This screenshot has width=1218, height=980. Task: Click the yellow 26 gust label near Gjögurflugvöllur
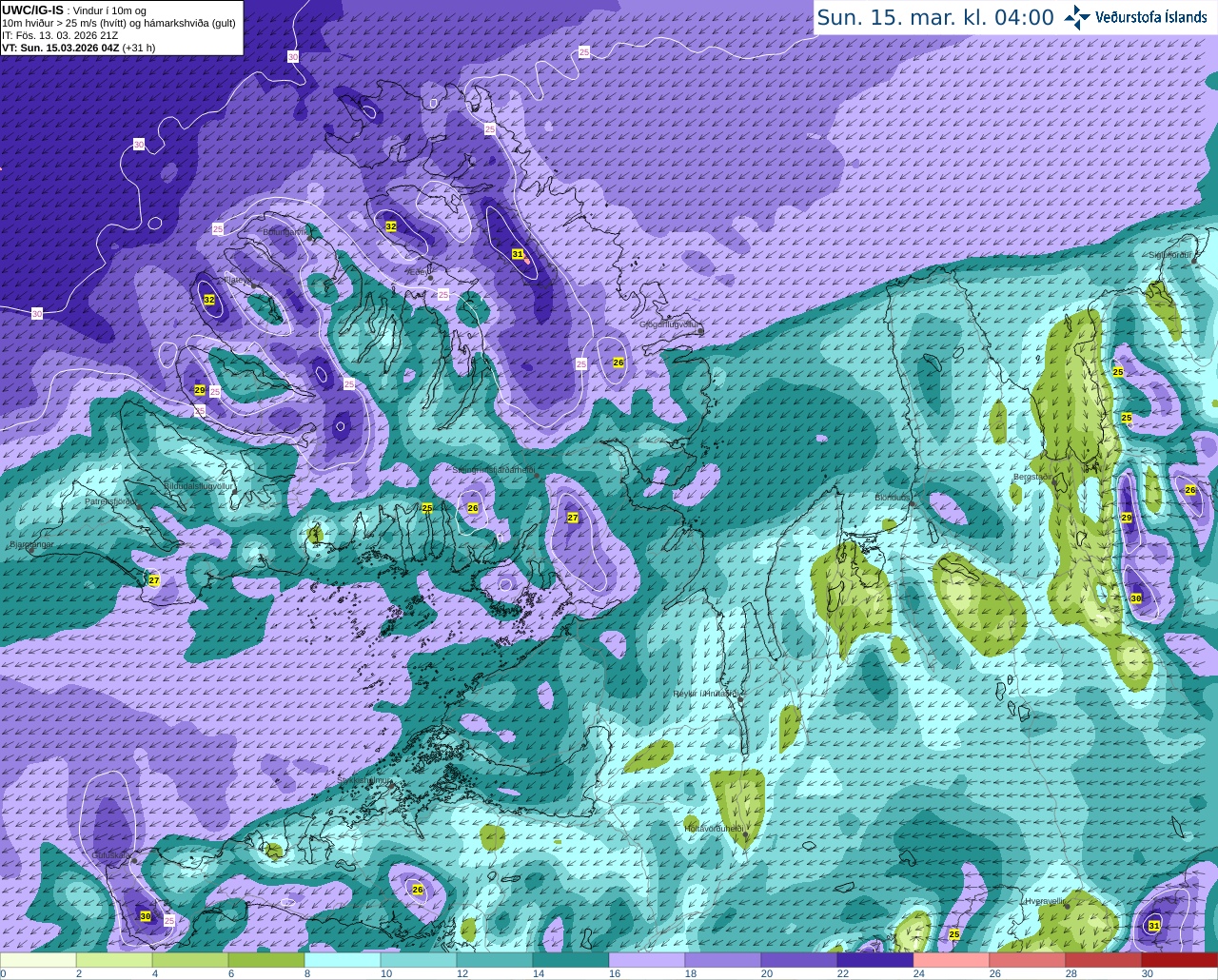pyautogui.click(x=619, y=363)
